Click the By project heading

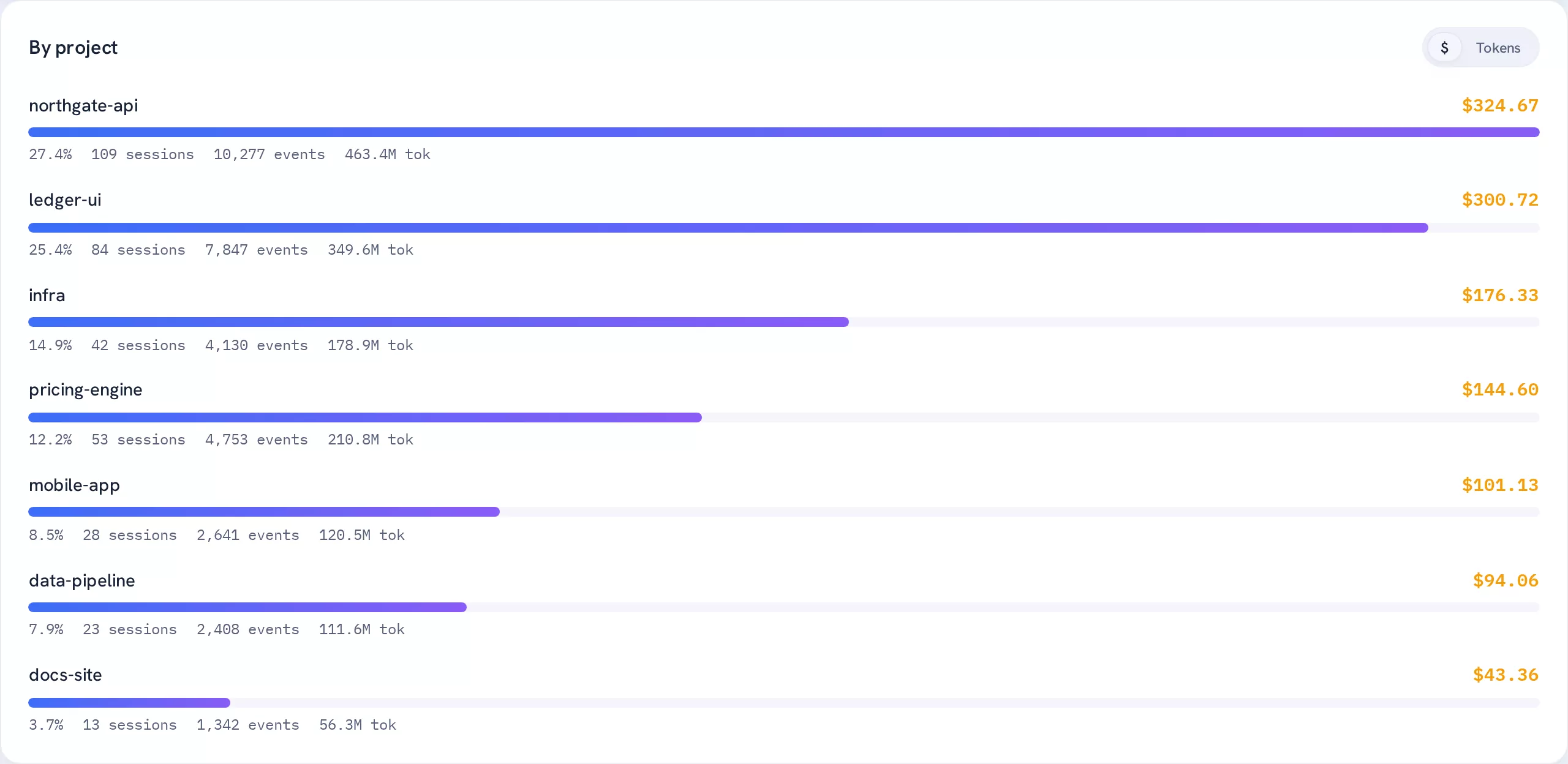[73, 48]
